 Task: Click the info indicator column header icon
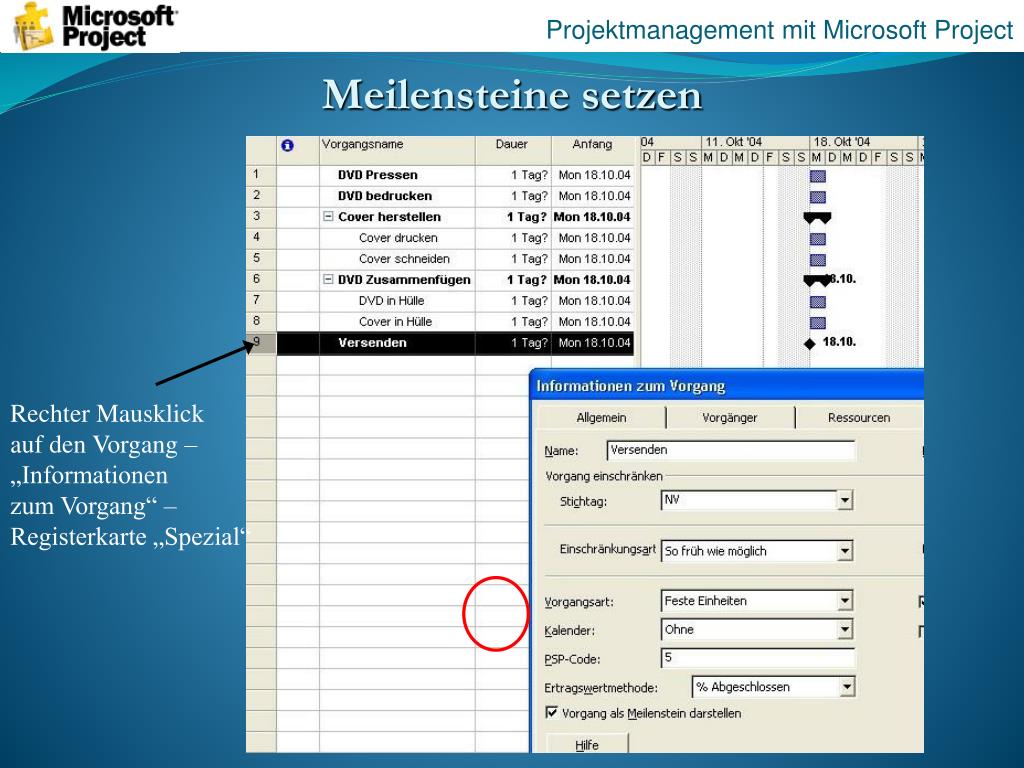(287, 145)
